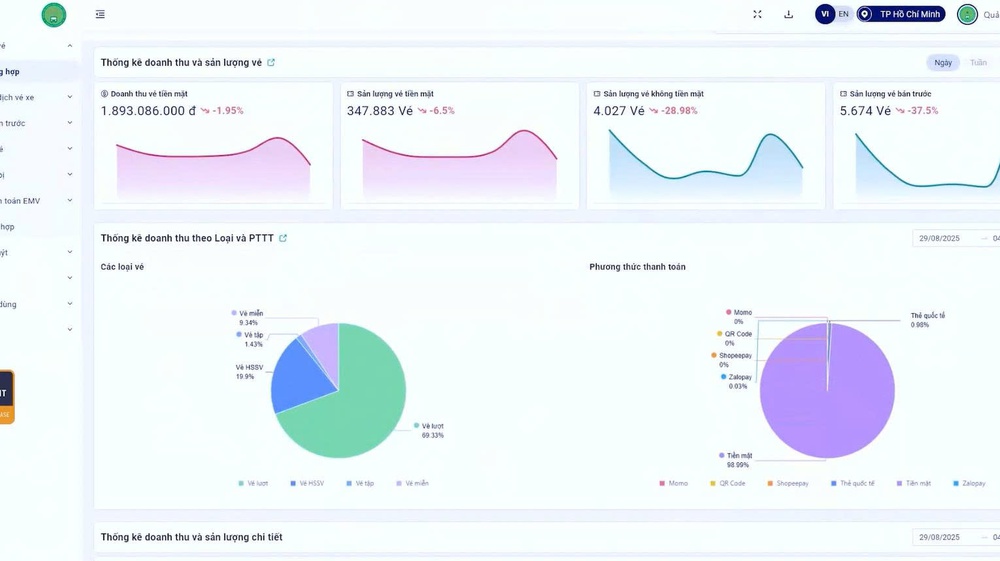Toggle 'Vé miễn' legend item

[413, 483]
